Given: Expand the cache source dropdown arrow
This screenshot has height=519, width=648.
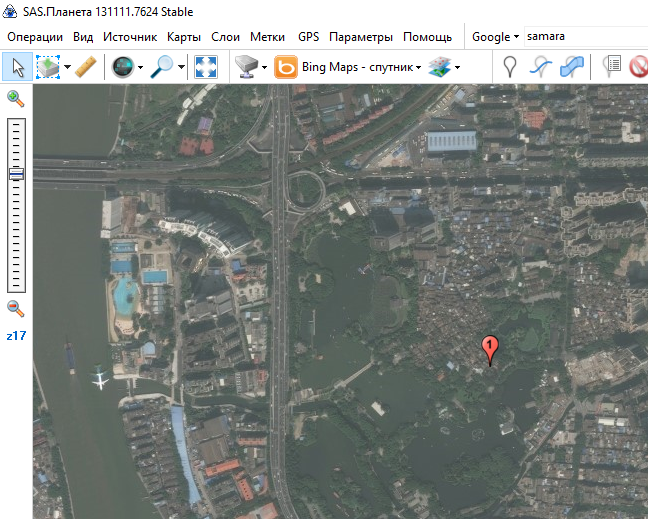Looking at the screenshot, I should [x=264, y=67].
